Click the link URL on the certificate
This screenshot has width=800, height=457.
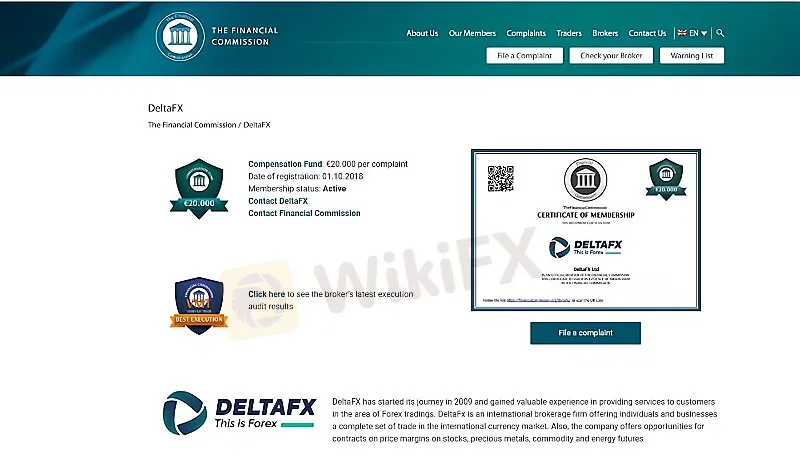538,300
